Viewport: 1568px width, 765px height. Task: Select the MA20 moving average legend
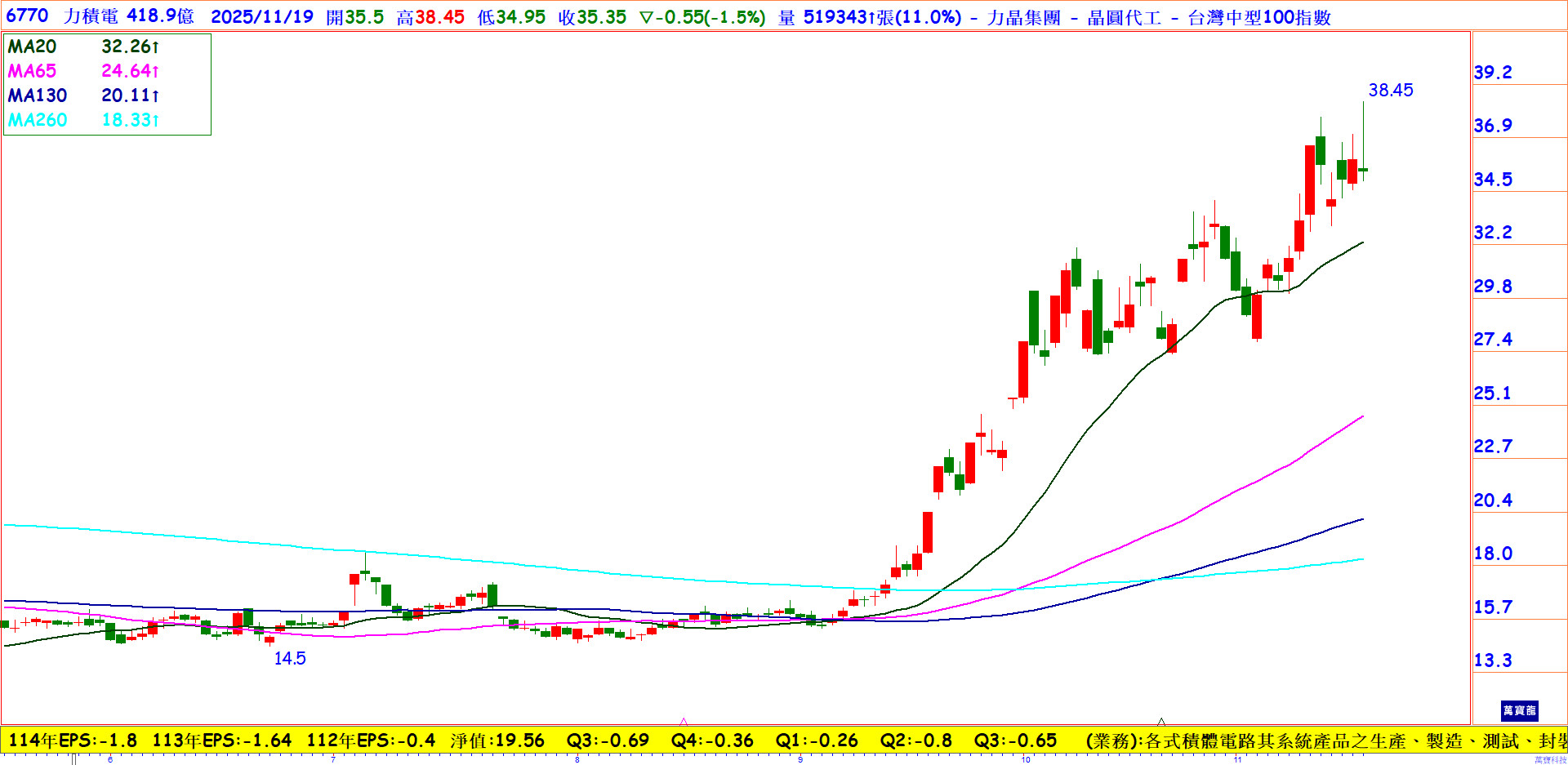click(32, 47)
